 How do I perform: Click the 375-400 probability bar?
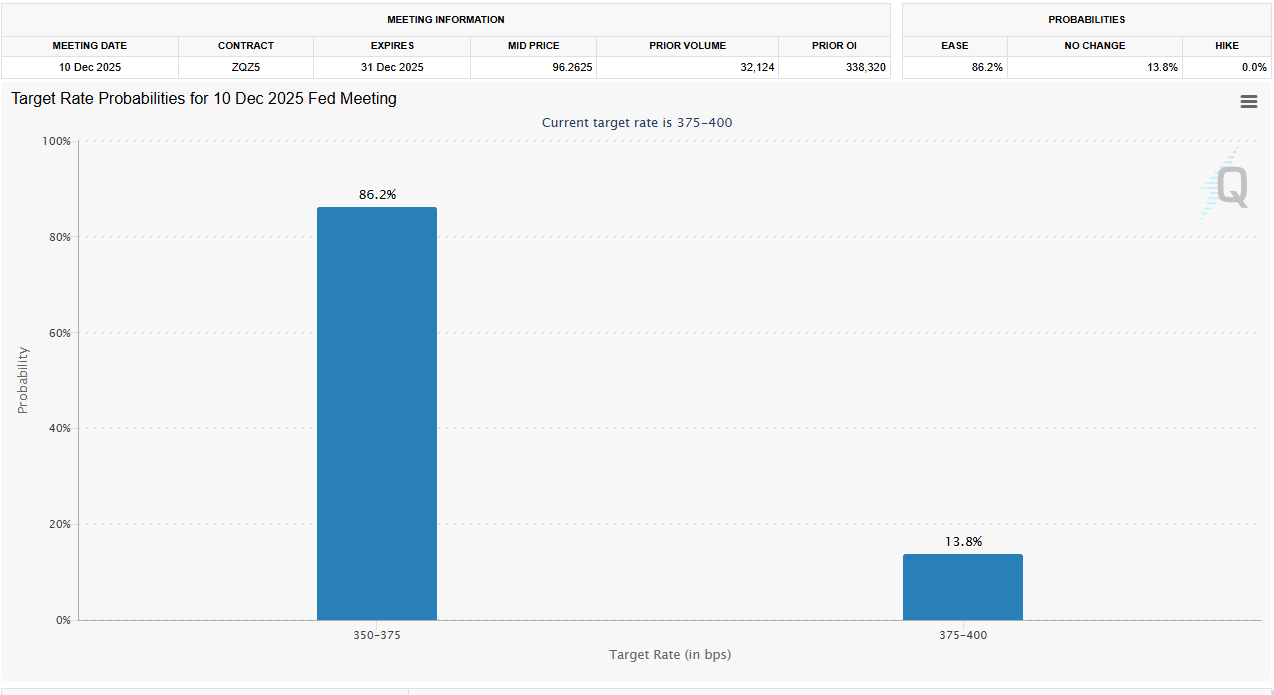[x=963, y=586]
